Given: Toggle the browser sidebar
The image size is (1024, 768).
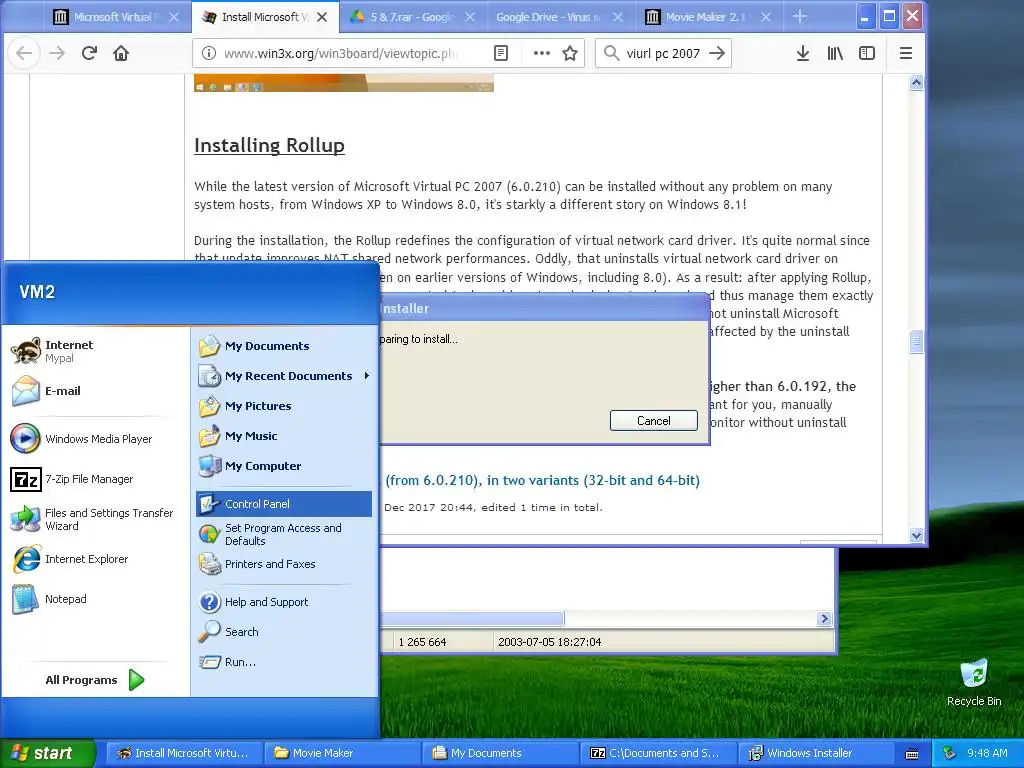Looking at the screenshot, I should (x=867, y=53).
